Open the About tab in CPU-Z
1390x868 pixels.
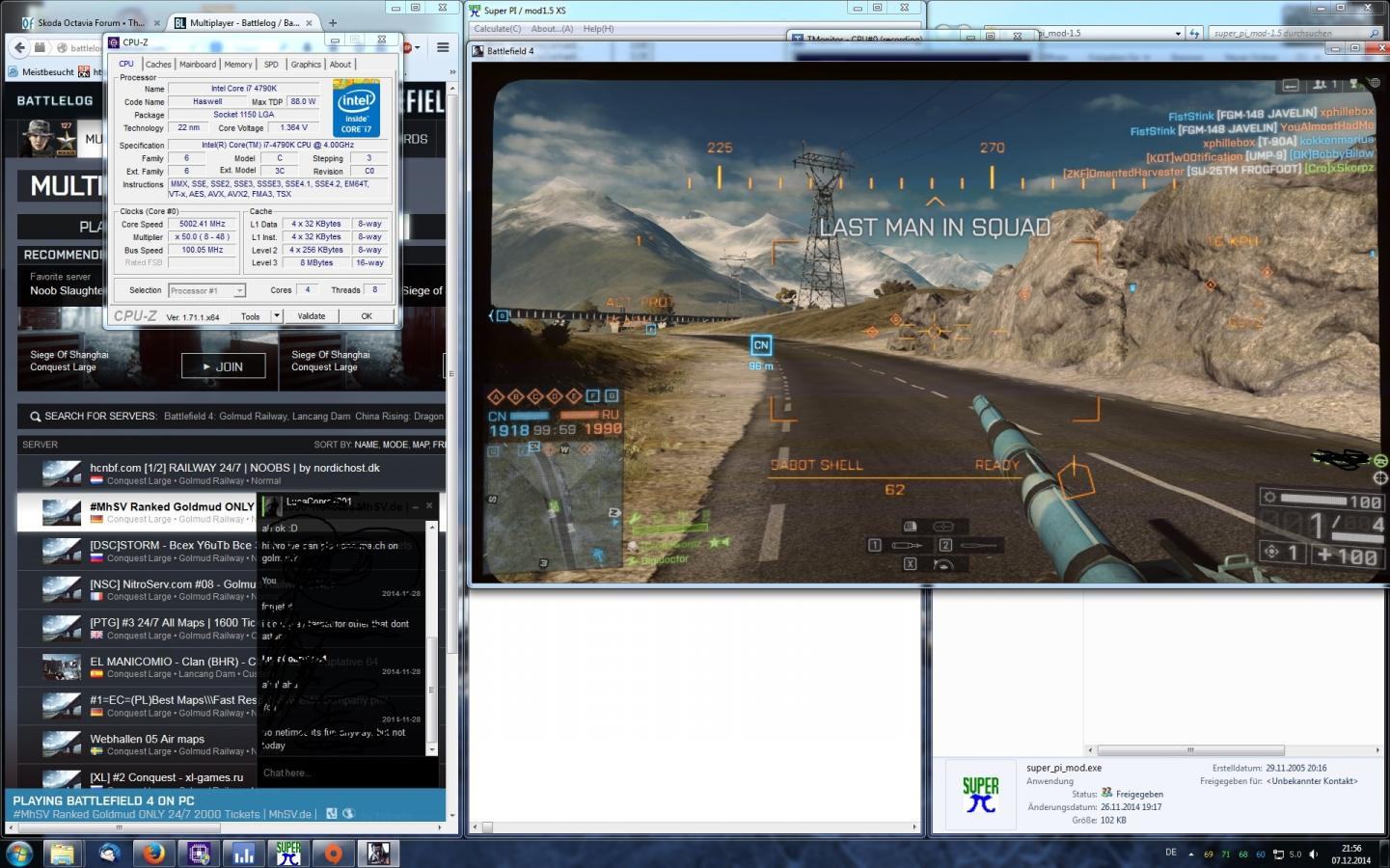point(341,65)
